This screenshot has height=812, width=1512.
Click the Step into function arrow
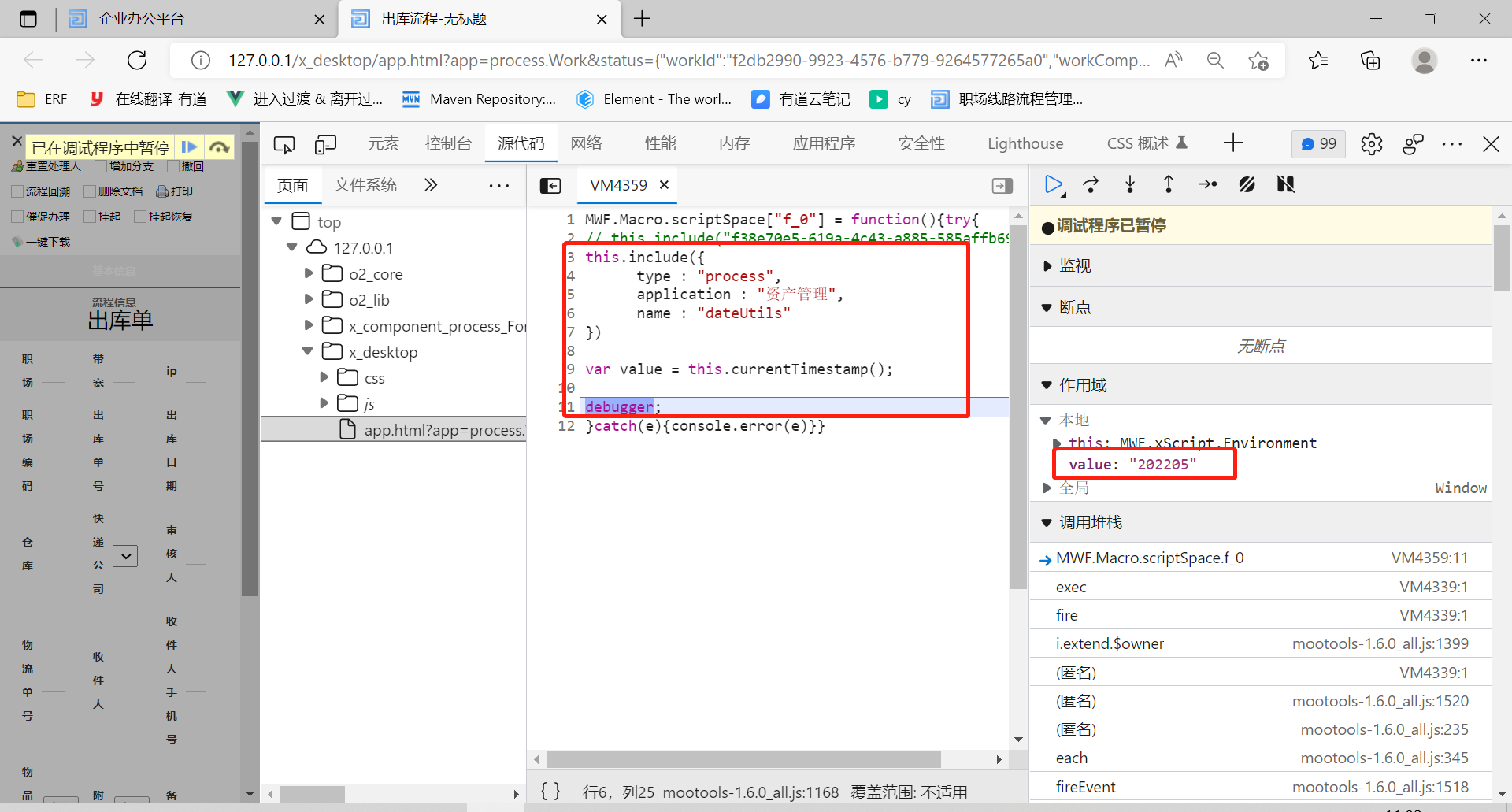(x=1130, y=184)
